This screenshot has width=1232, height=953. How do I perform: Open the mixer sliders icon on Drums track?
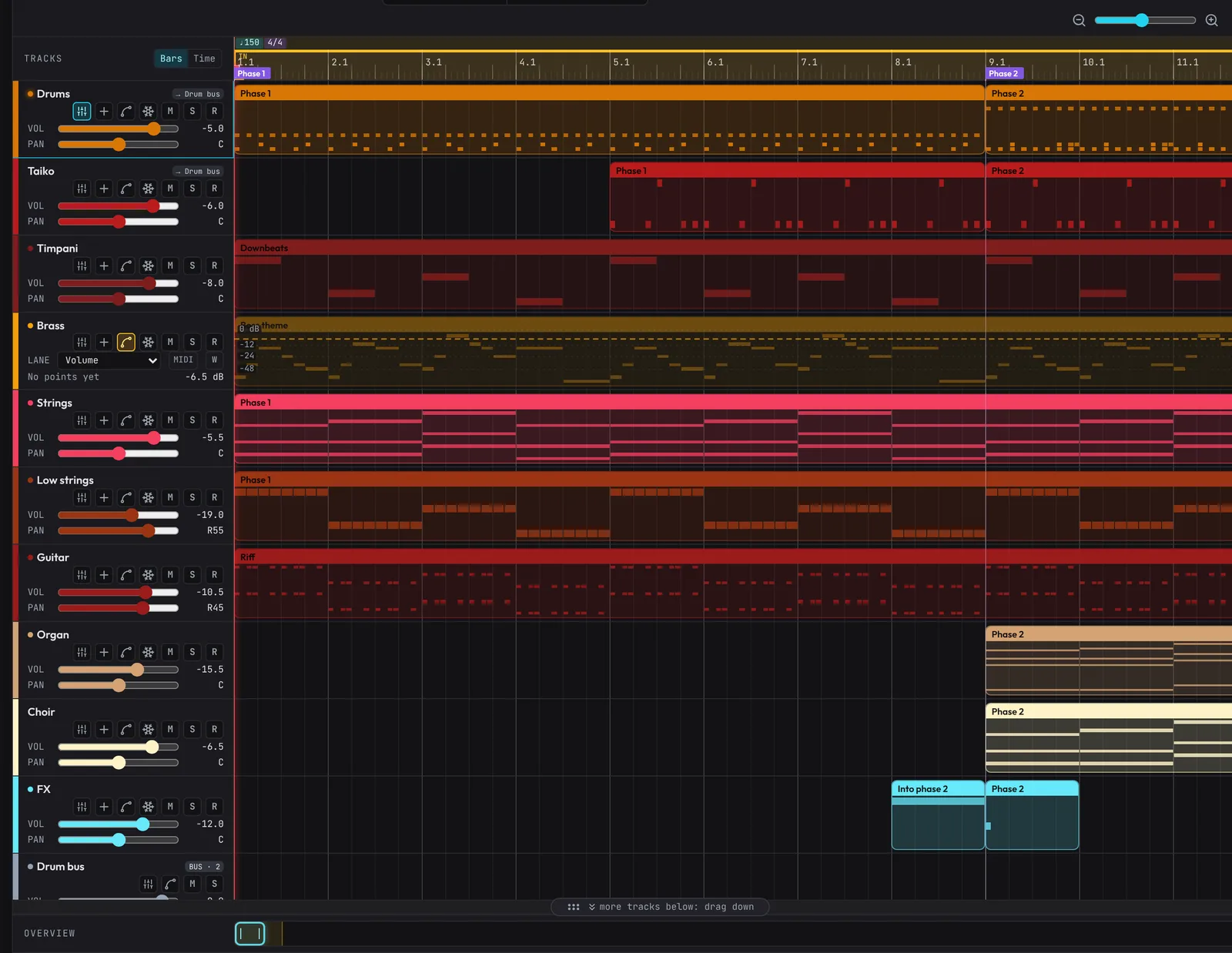(x=82, y=111)
